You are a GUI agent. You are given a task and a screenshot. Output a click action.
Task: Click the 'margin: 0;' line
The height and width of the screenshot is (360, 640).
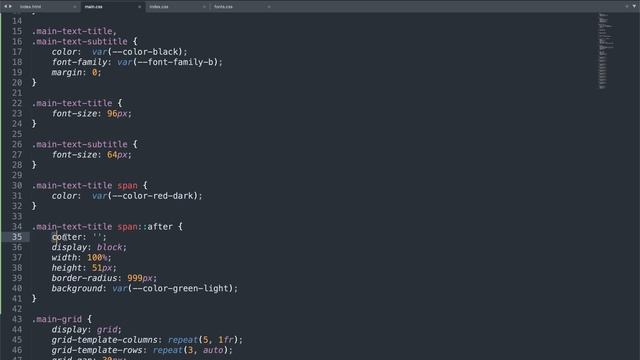pos(76,72)
